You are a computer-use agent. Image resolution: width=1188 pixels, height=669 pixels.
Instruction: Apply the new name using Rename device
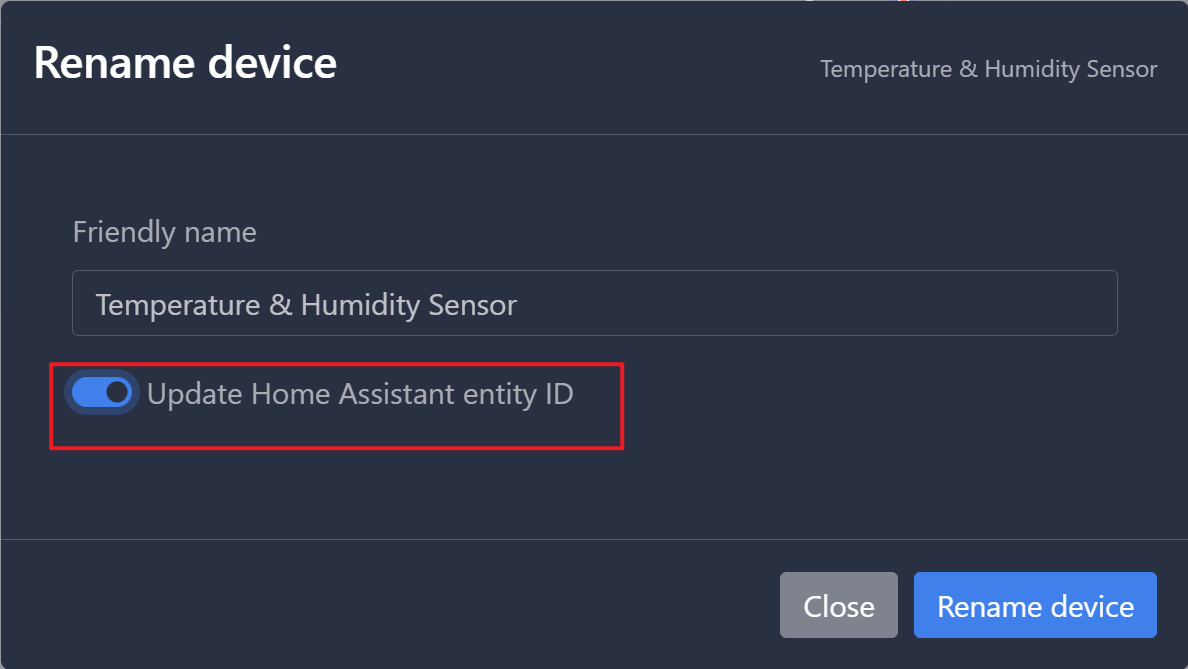coord(1034,605)
